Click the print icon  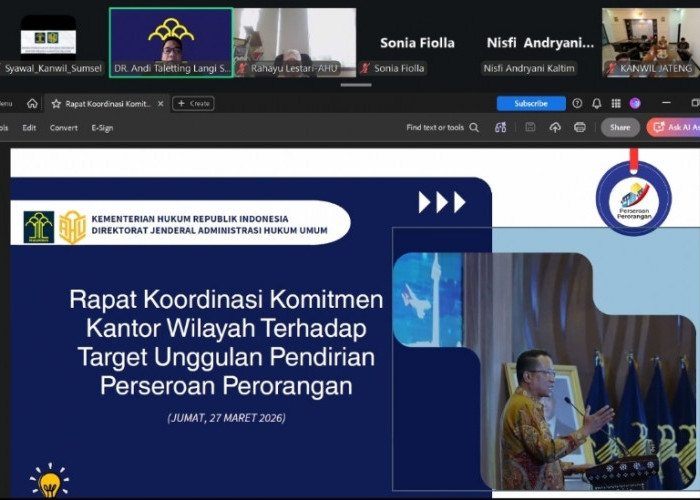tap(580, 128)
